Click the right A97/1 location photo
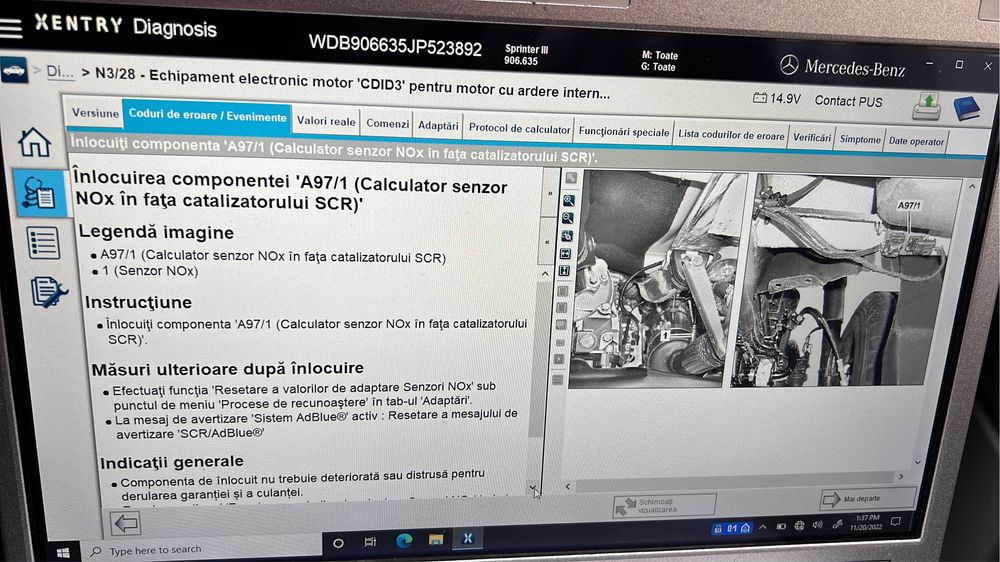 pyautogui.click(x=845, y=281)
